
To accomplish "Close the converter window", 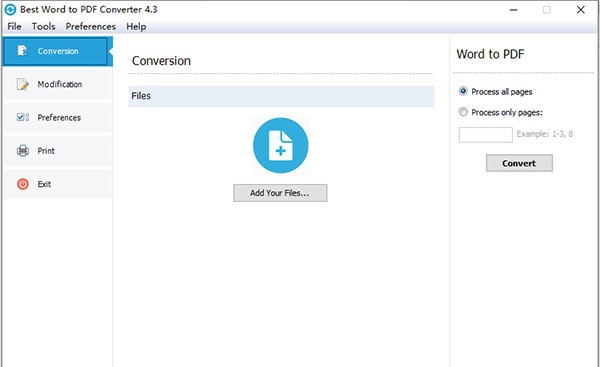I will pyautogui.click(x=580, y=10).
